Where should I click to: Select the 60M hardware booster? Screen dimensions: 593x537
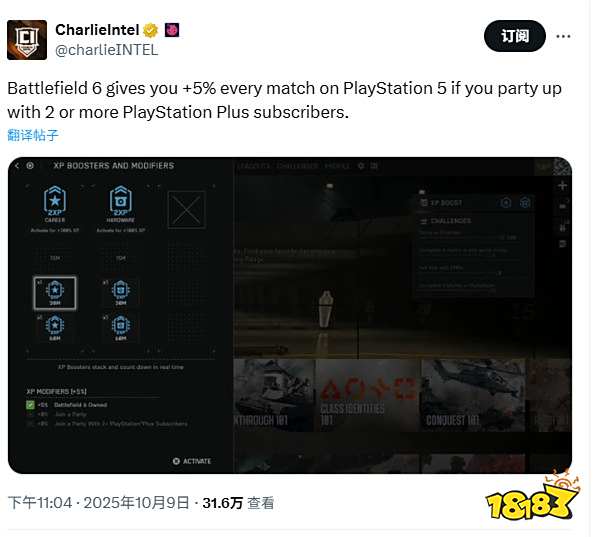(121, 327)
